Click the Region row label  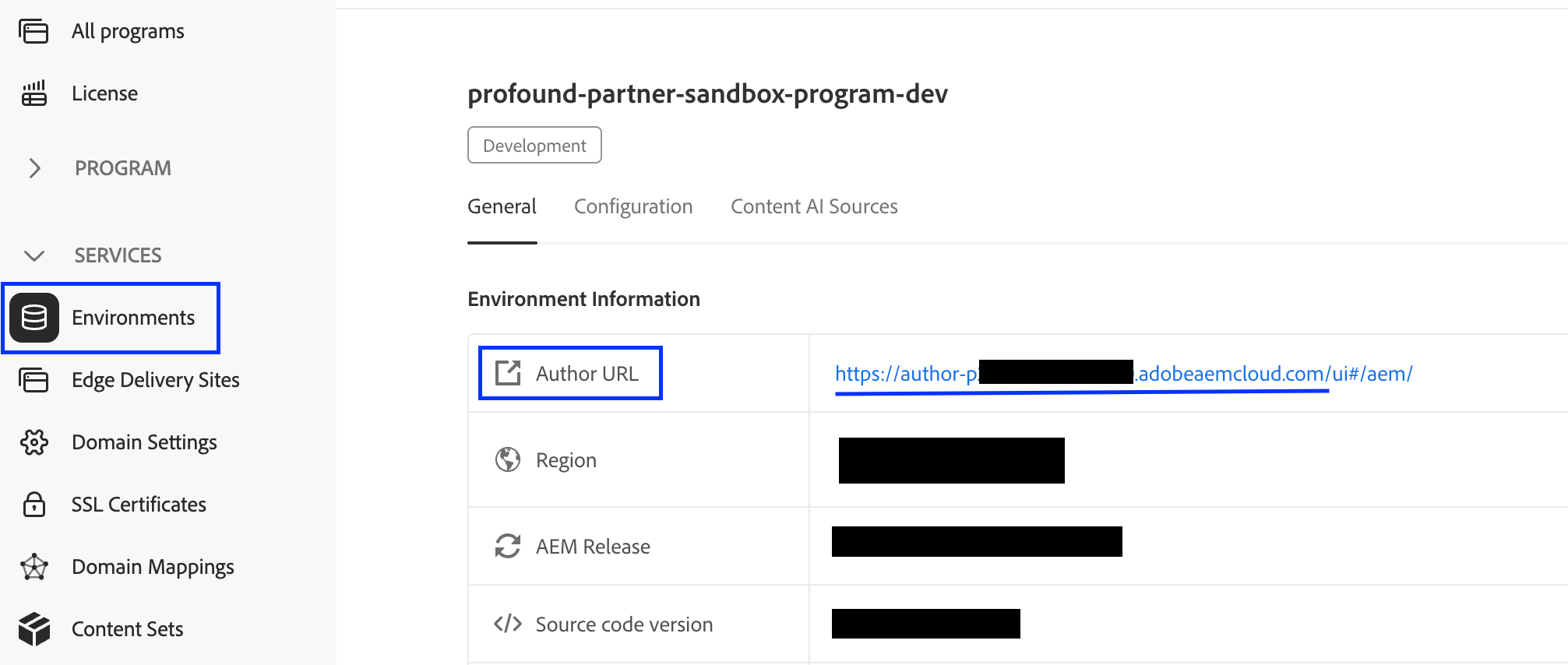pos(566,460)
